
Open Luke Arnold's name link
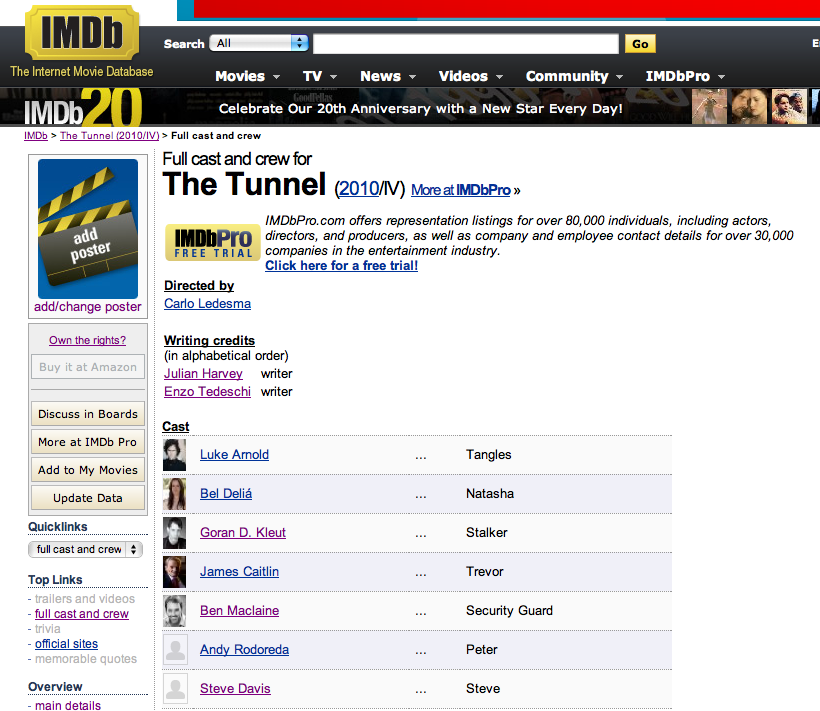click(234, 455)
